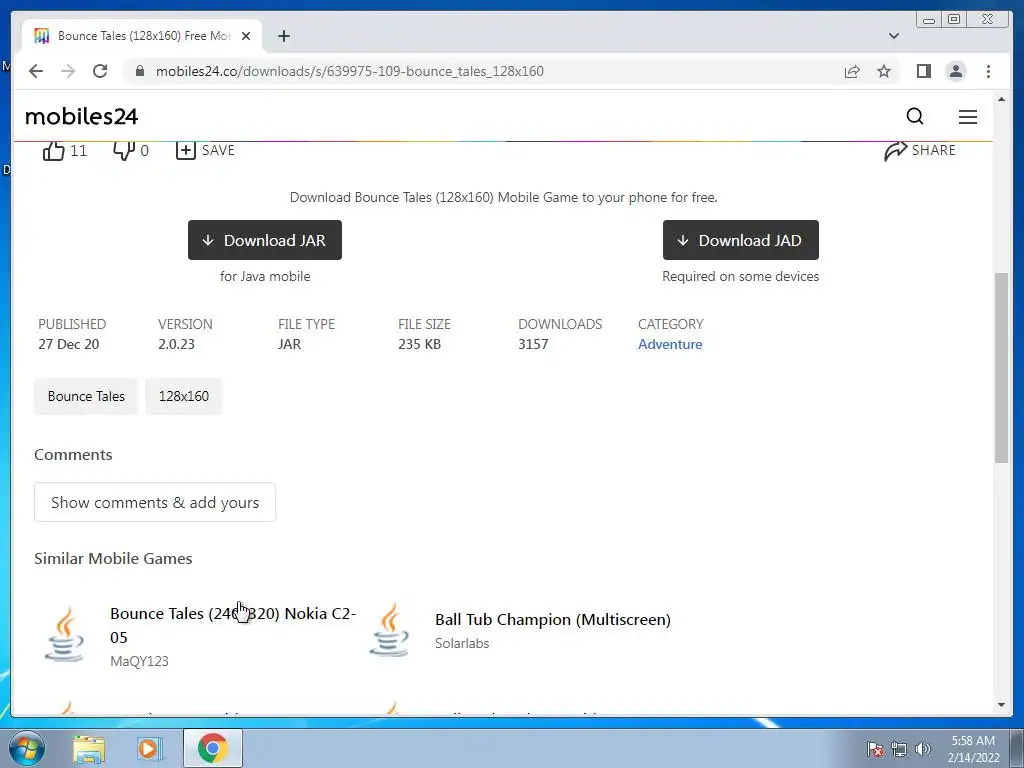
Task: Click the address bar URL
Action: (x=349, y=71)
